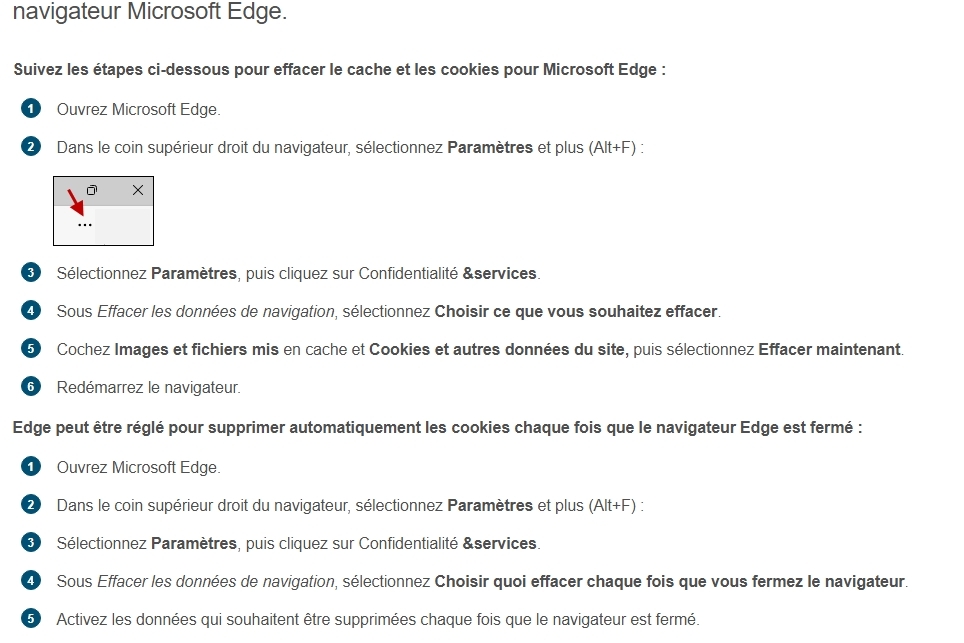Image resolution: width=964 pixels, height=643 pixels.
Task: Click 'Choisir quoi effacer chaque fois que vous fermez le navigateur'
Action: point(670,581)
